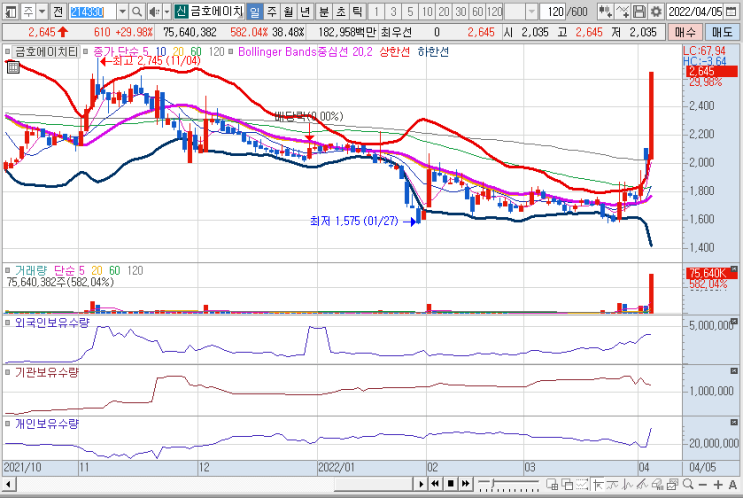
Task: Click the add candlestick chart icon
Action: 605,11
